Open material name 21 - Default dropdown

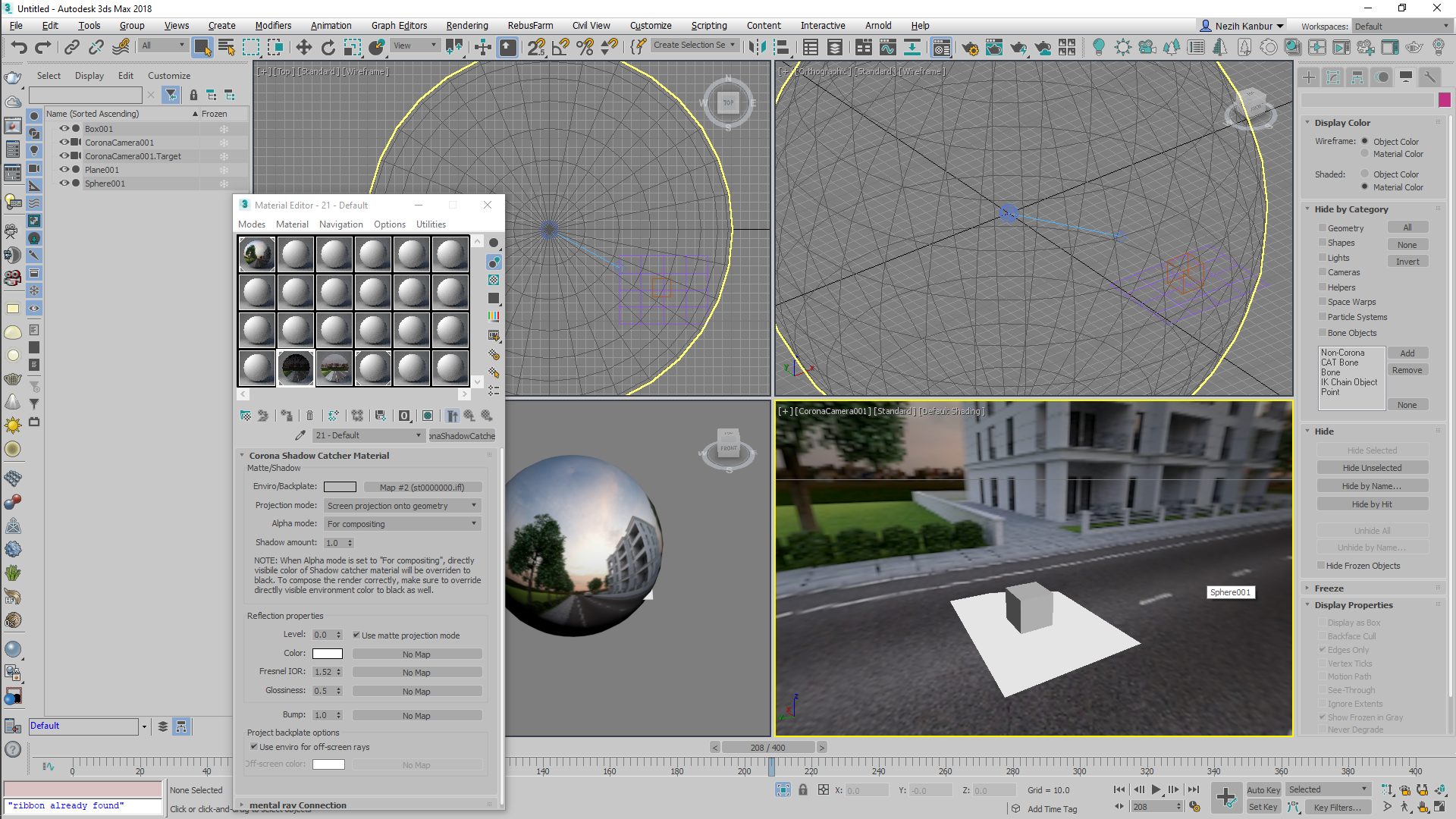coord(369,435)
